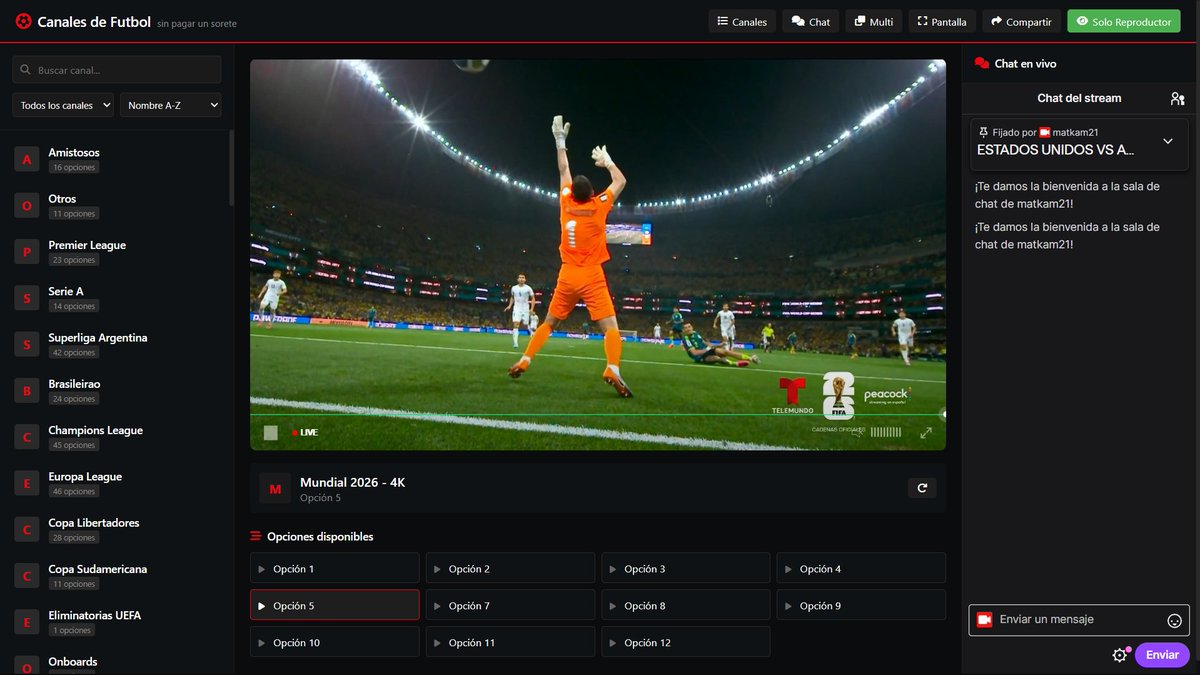The width and height of the screenshot is (1200, 675).
Task: Click the A icon for Amistosos
Action: click(x=27, y=159)
